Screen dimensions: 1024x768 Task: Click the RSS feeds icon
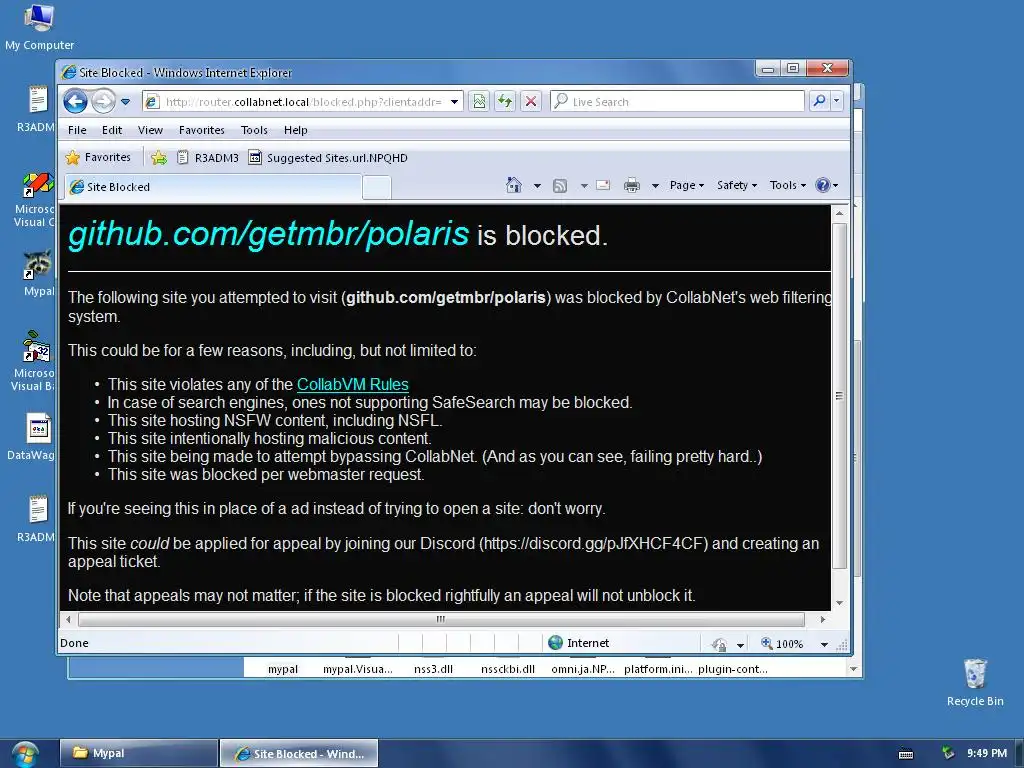560,185
